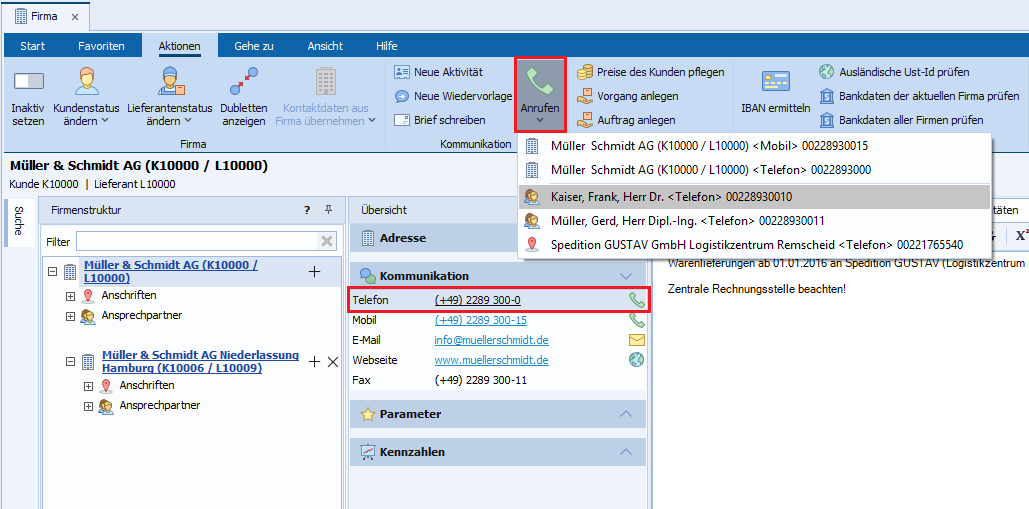
Task: Click the Anrufen phone icon
Action: 540,84
